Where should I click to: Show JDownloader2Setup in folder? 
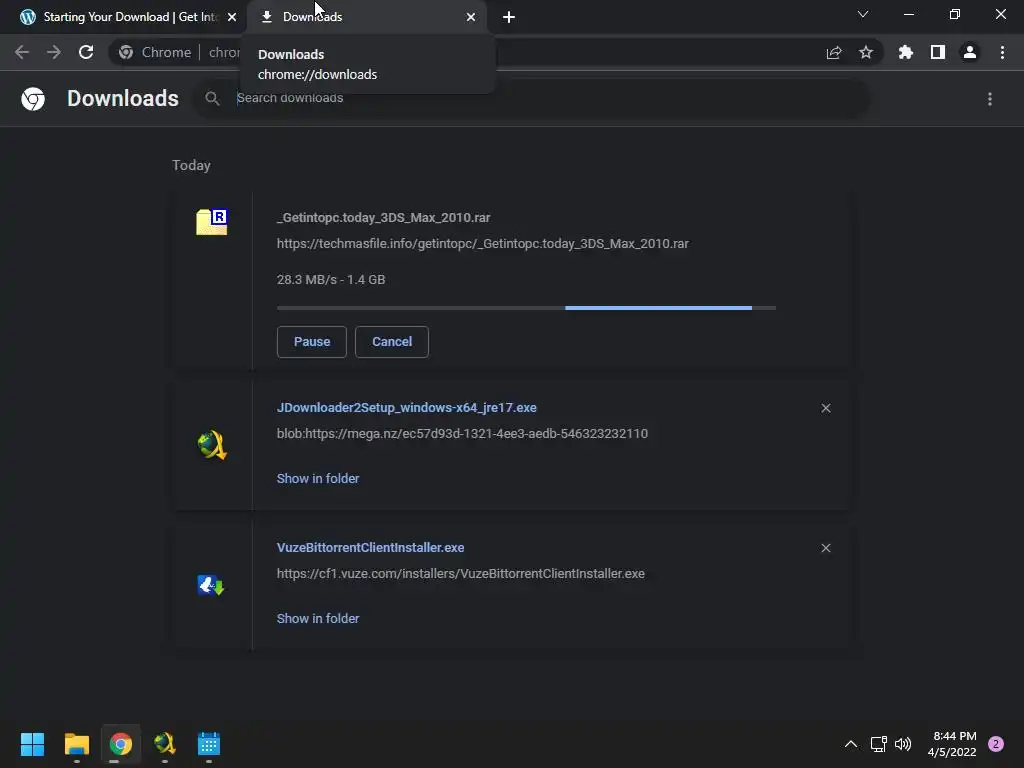tap(318, 478)
